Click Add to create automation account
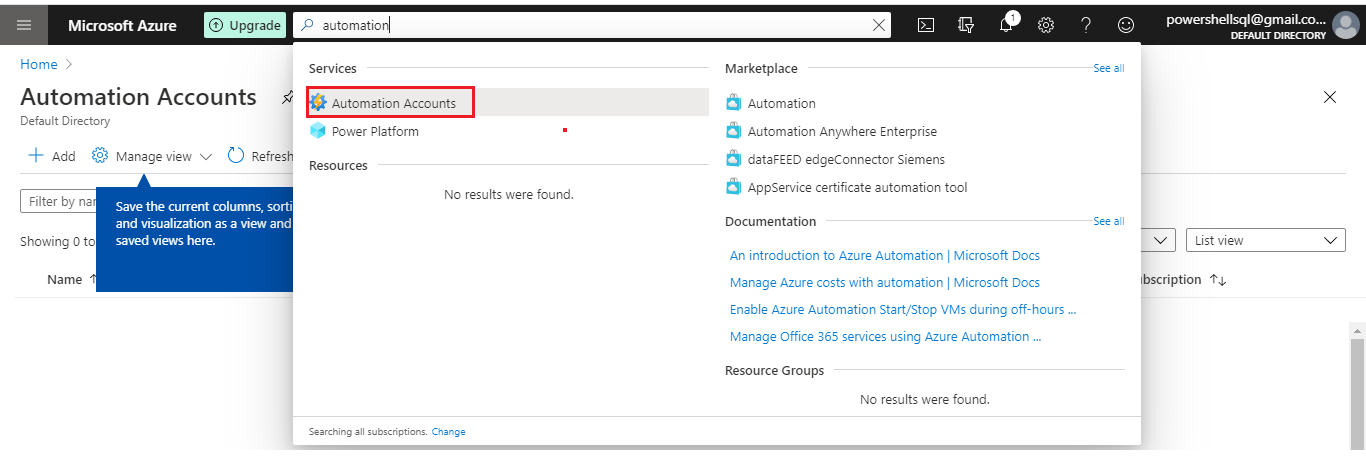The width and height of the screenshot is (1366, 471). (x=51, y=156)
